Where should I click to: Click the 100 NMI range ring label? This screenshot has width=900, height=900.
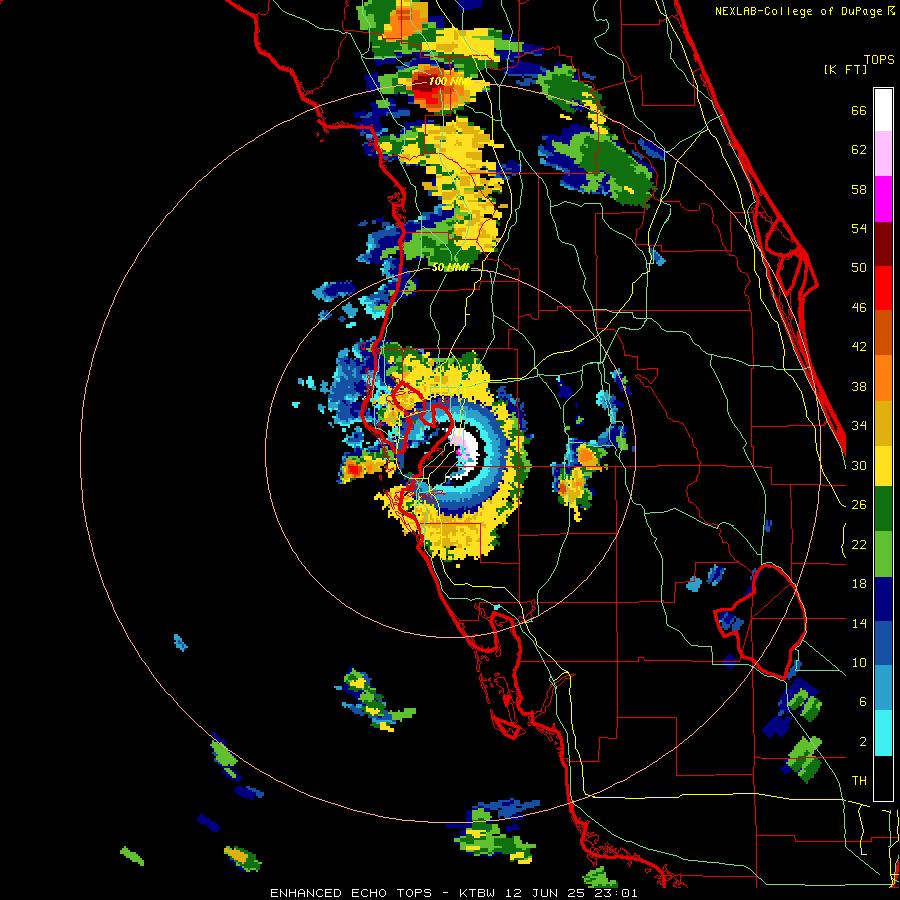[449, 82]
